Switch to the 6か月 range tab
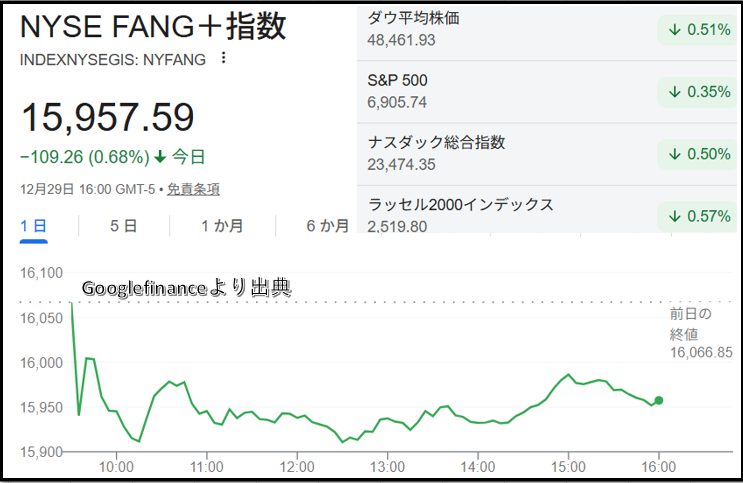743x483 pixels. pyautogui.click(x=327, y=226)
